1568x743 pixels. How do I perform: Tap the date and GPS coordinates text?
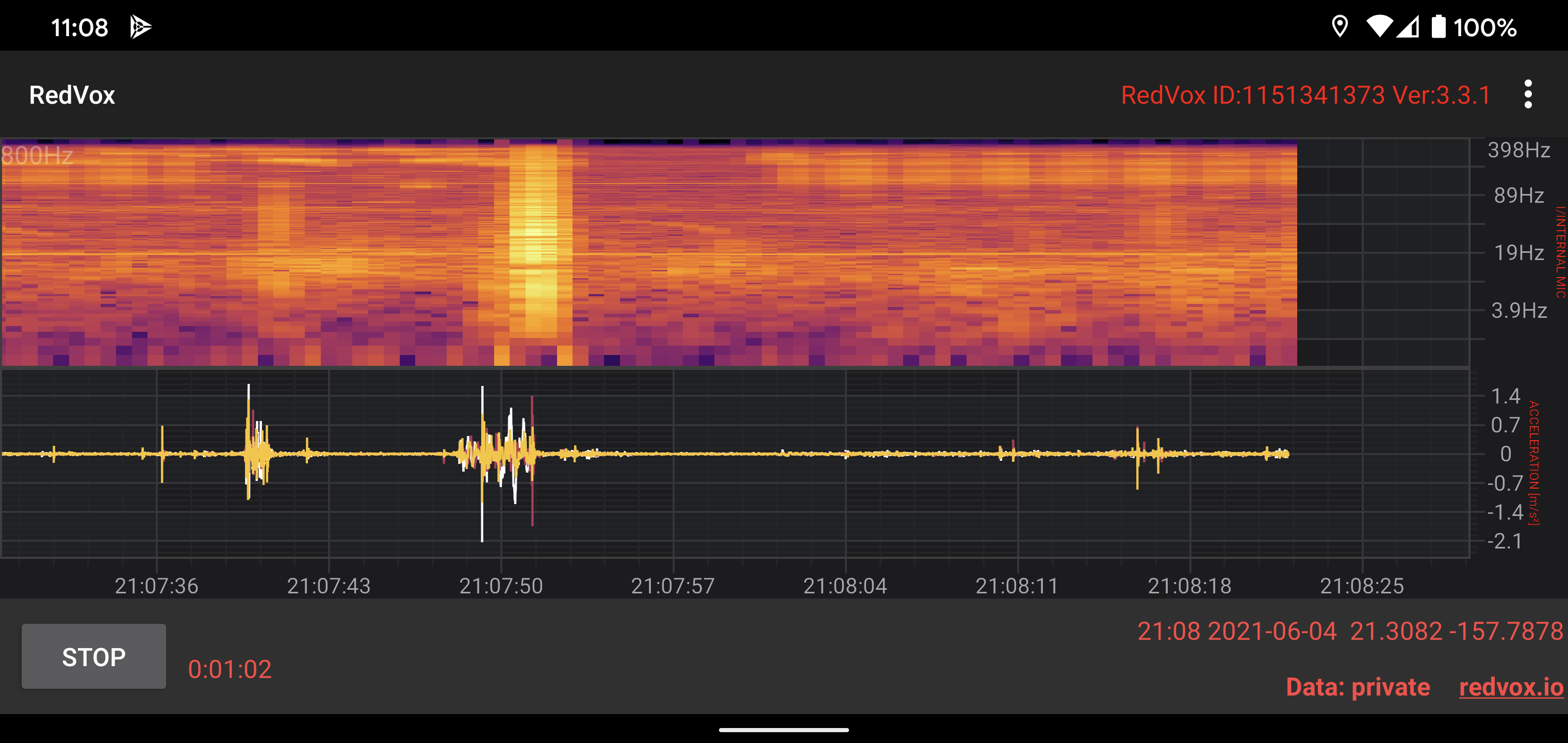pos(1349,631)
